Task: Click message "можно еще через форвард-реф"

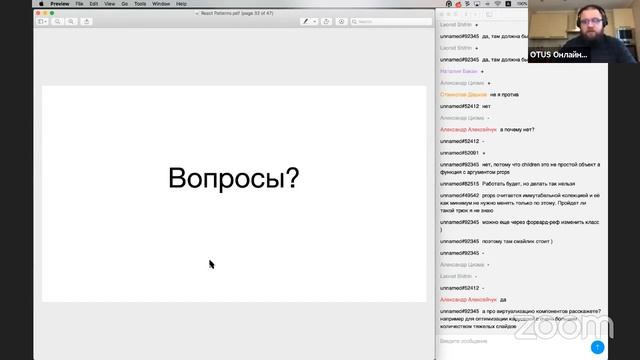Action: coord(520,226)
